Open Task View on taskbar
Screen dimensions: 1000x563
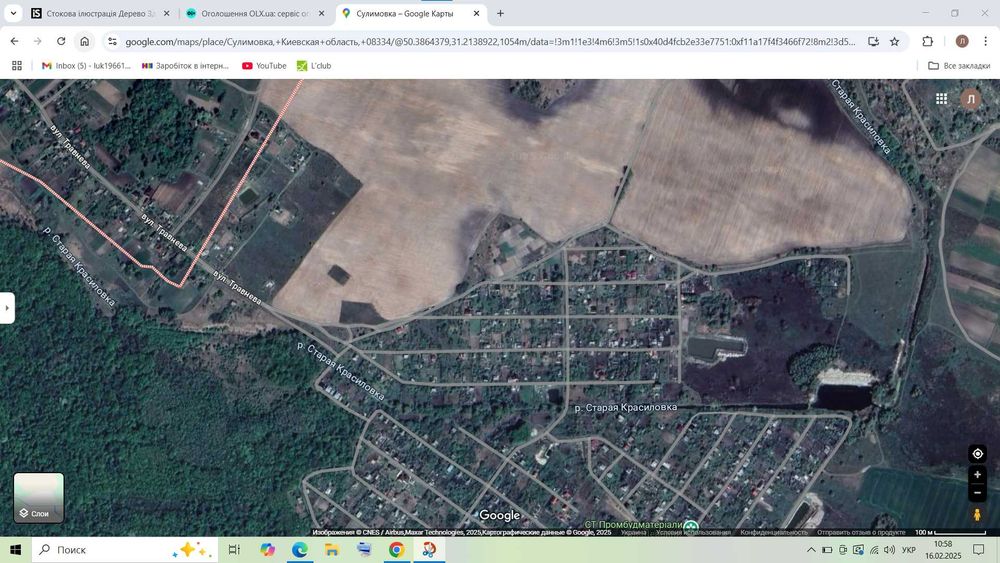[234, 550]
